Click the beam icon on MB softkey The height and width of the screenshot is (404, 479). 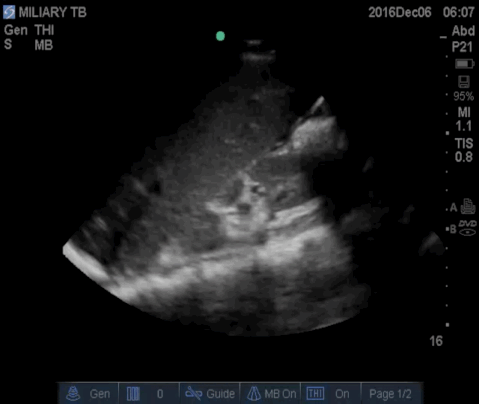[x=254, y=393]
